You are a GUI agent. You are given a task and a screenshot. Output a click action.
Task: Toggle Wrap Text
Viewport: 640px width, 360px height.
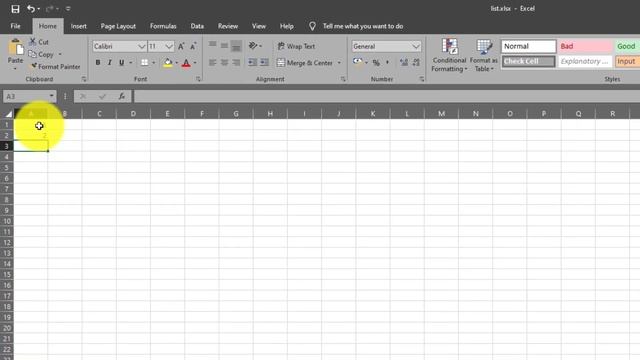tap(296, 47)
